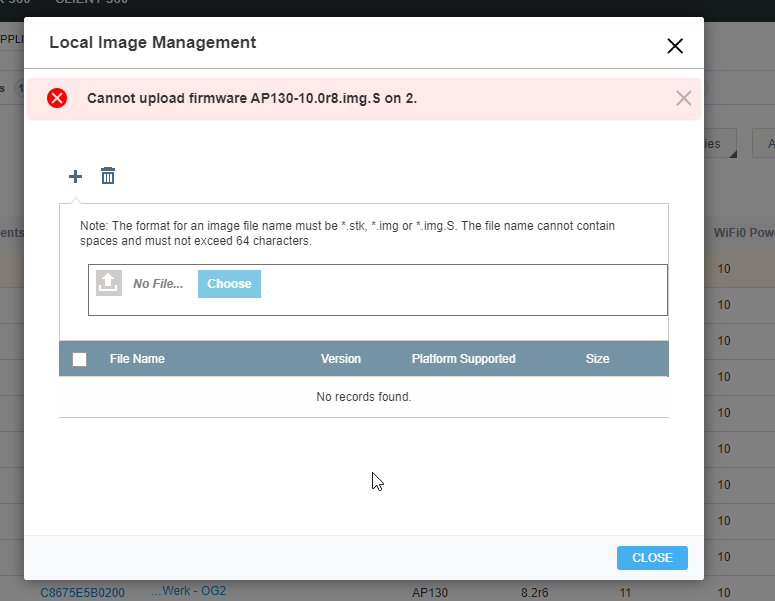
Task: Click the Size column header
Action: click(x=597, y=359)
